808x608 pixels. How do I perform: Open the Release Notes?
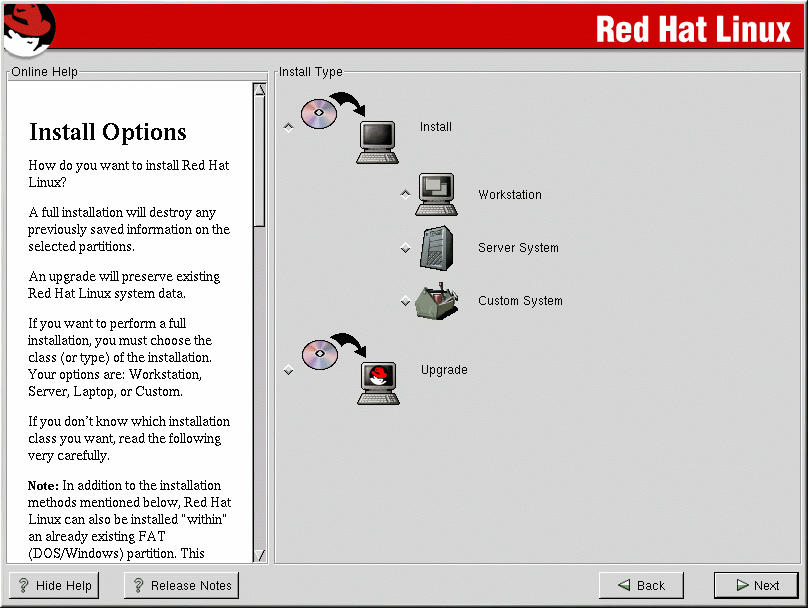[x=181, y=586]
